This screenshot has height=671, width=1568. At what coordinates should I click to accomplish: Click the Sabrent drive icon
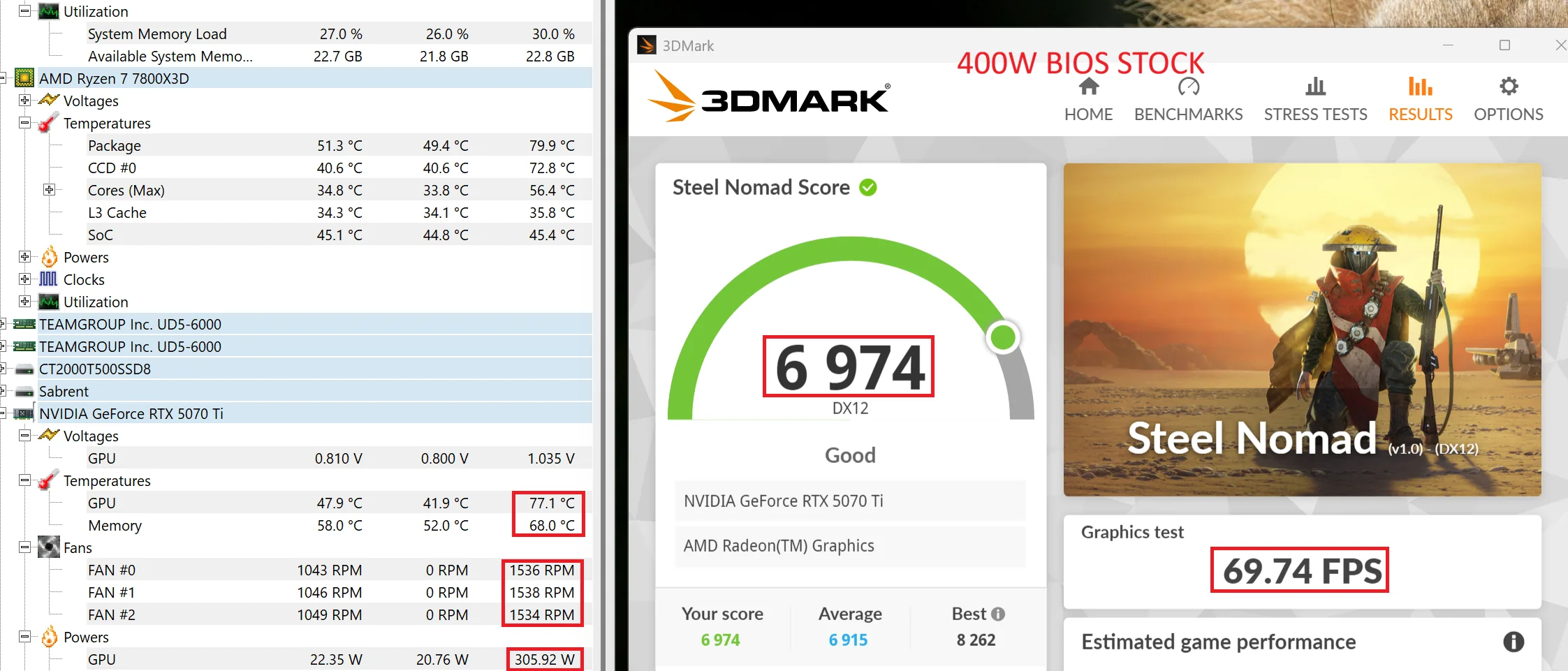[x=24, y=391]
